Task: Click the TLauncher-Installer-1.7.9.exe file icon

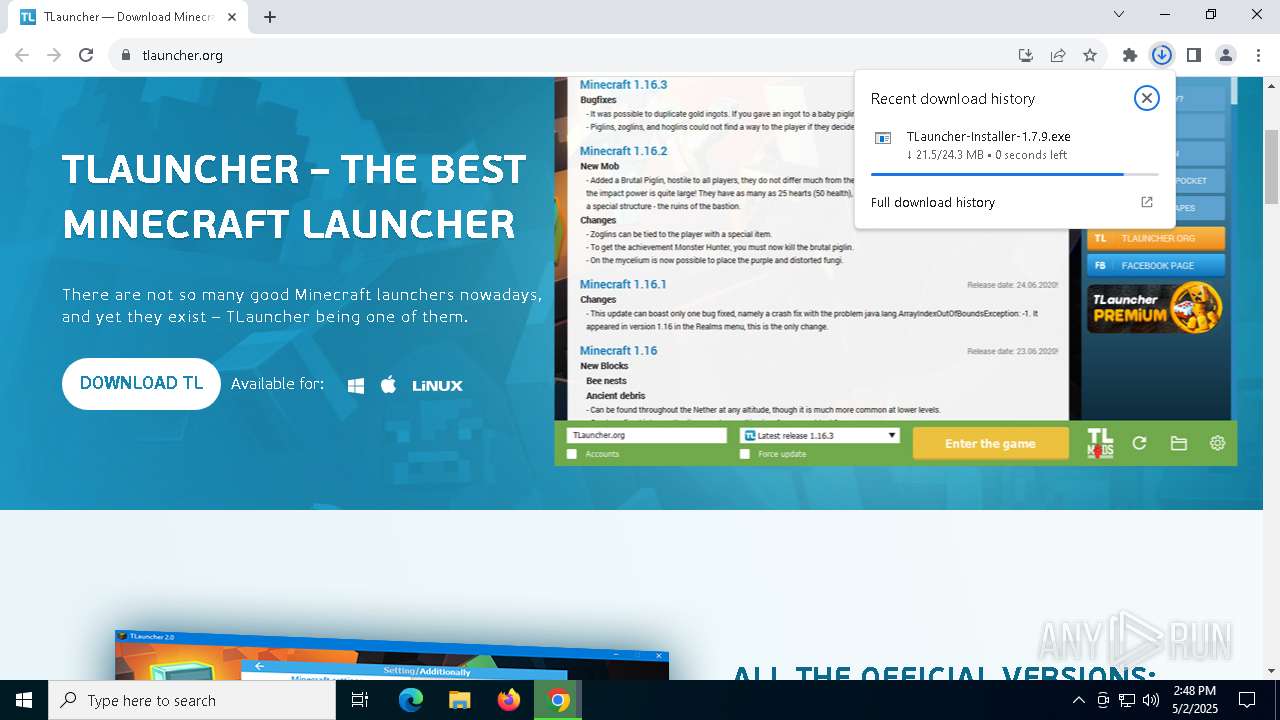Action: (x=883, y=138)
